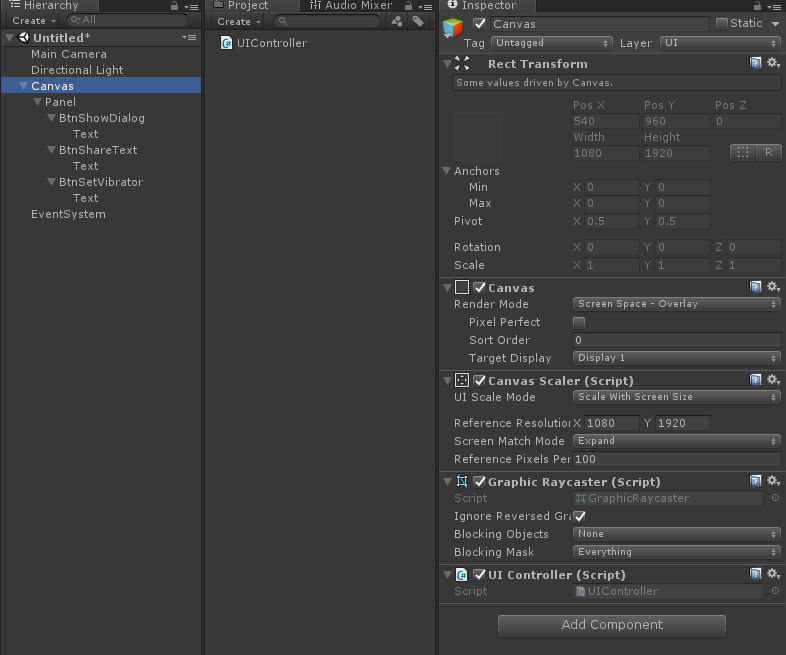Click the raw edit mode R button
This screenshot has width=786, height=655.
768,153
